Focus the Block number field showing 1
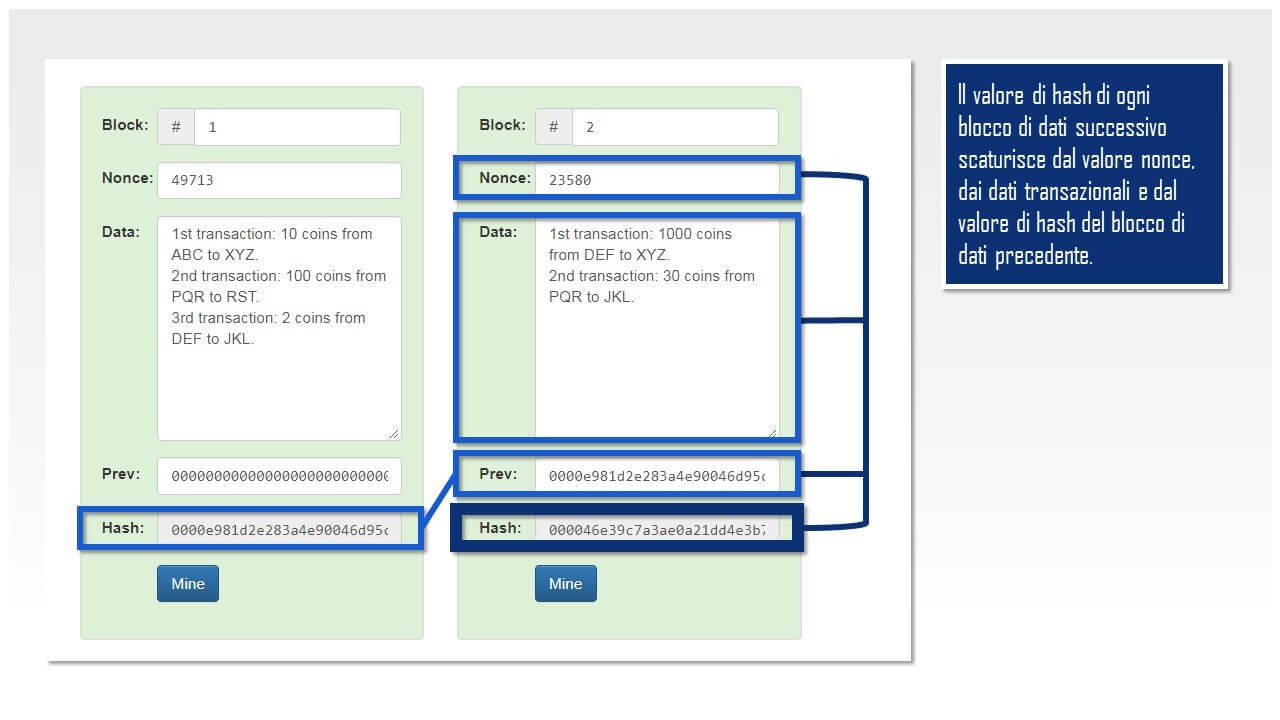1280x720 pixels. tap(297, 127)
